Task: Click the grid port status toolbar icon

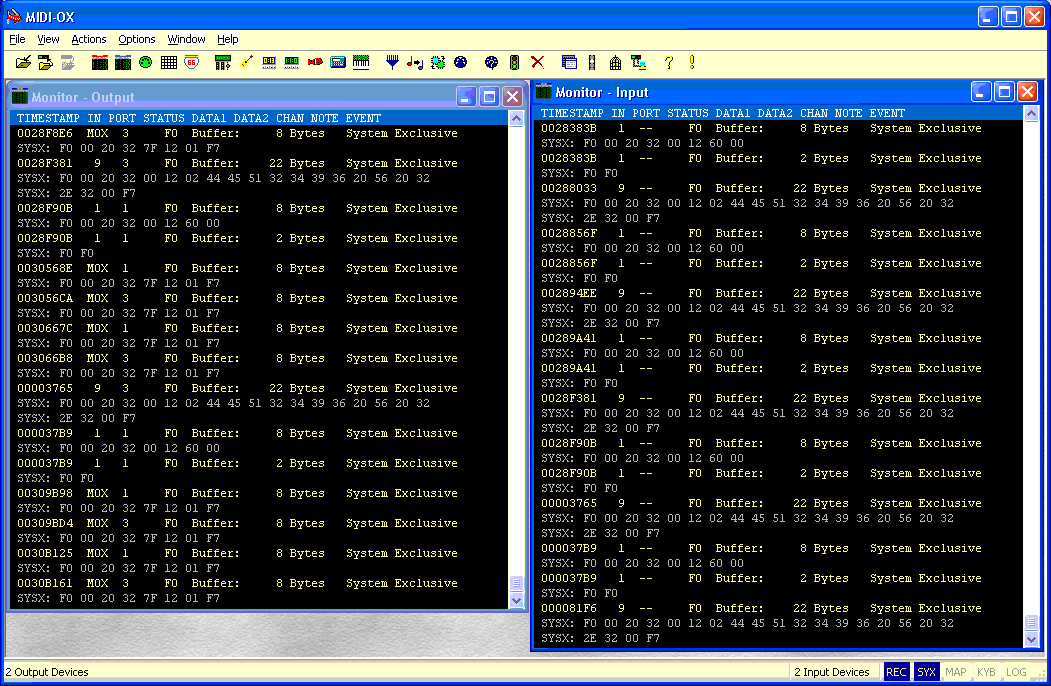Action: (169, 63)
